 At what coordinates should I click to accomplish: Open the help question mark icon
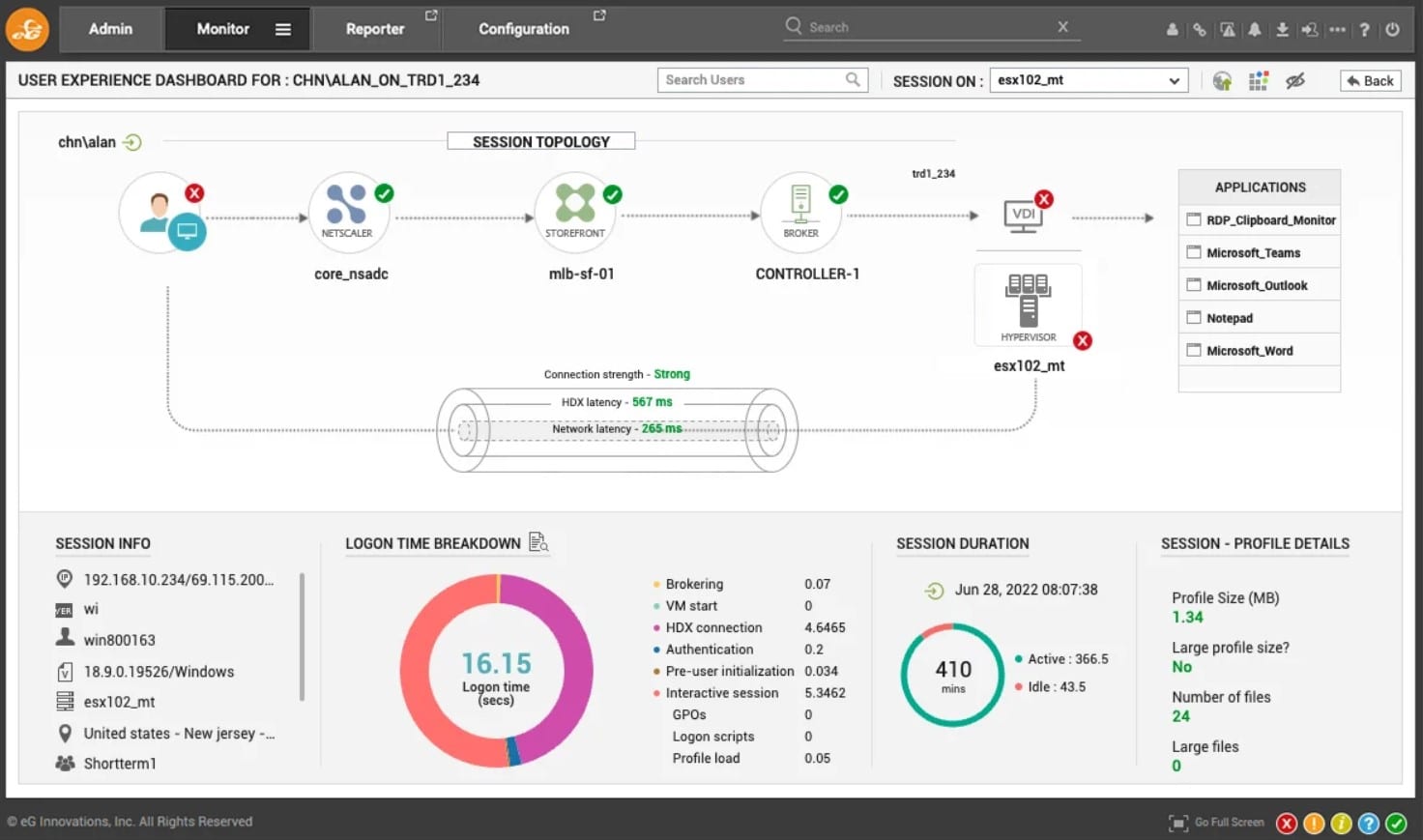[1364, 29]
